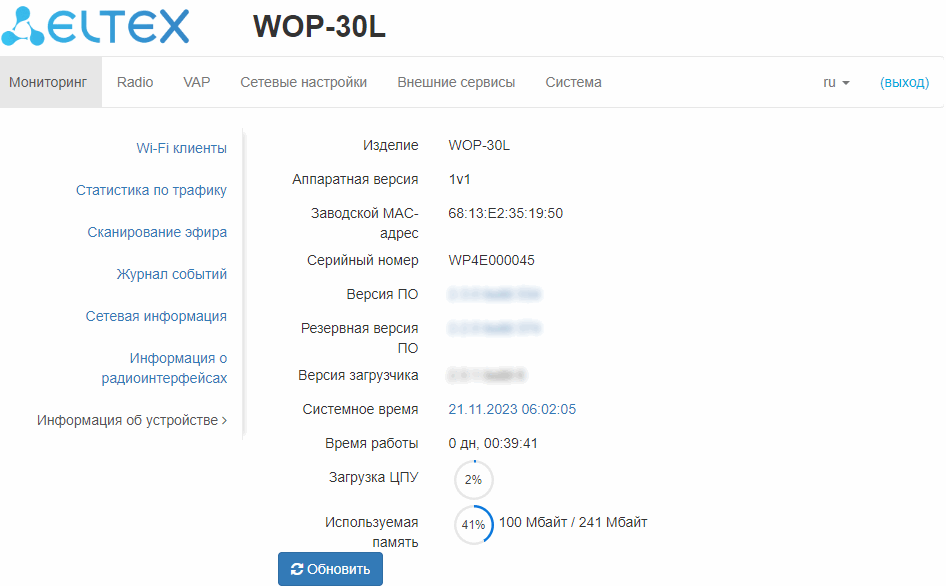946x586 pixels.
Task: Click the CPU load 2% gauge
Action: 474,480
